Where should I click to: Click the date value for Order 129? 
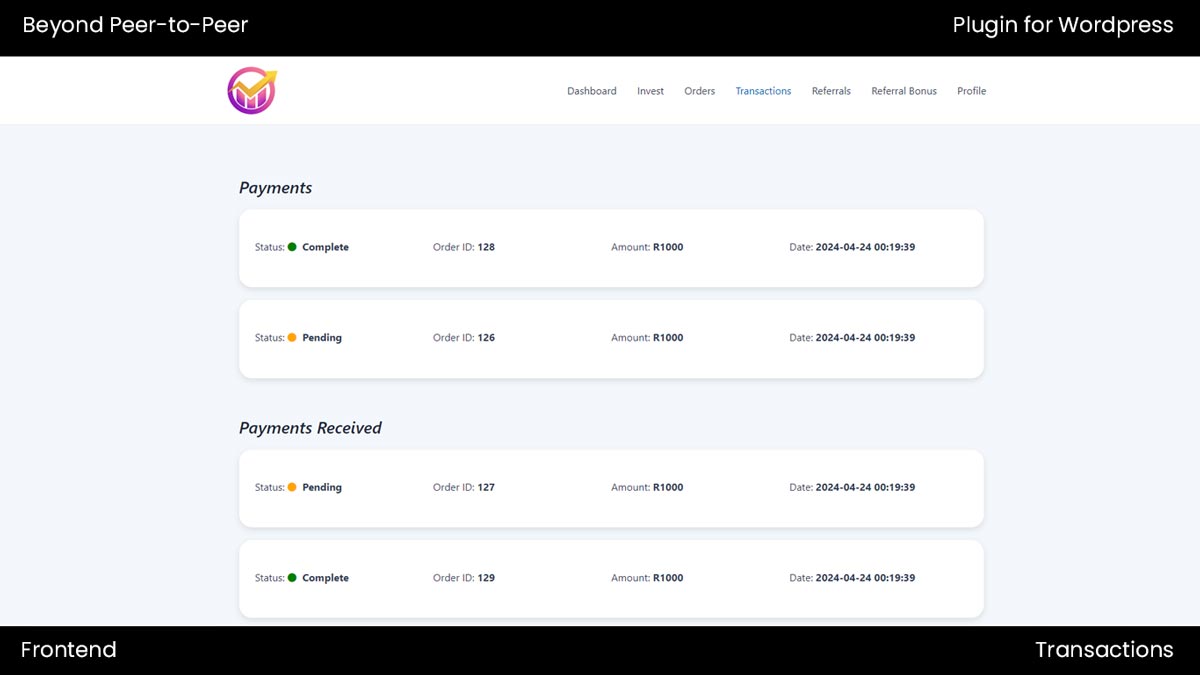[865, 578]
